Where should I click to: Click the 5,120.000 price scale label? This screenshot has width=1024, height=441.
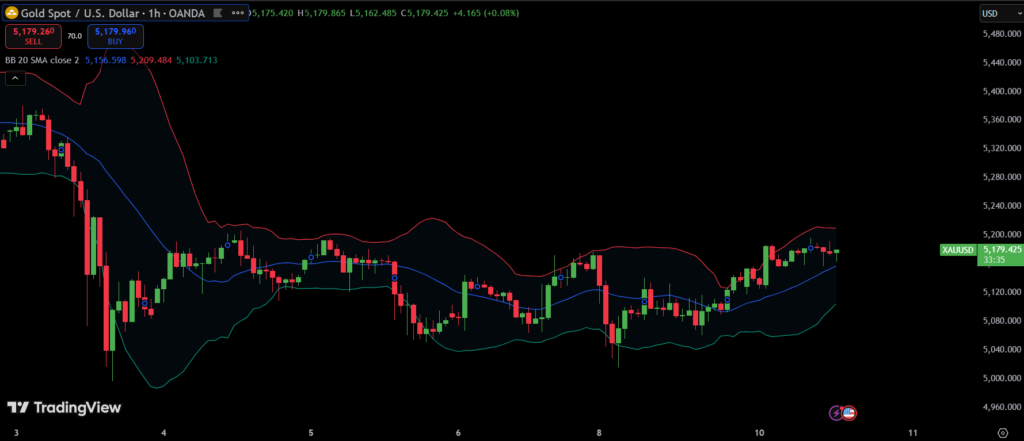1002,291
